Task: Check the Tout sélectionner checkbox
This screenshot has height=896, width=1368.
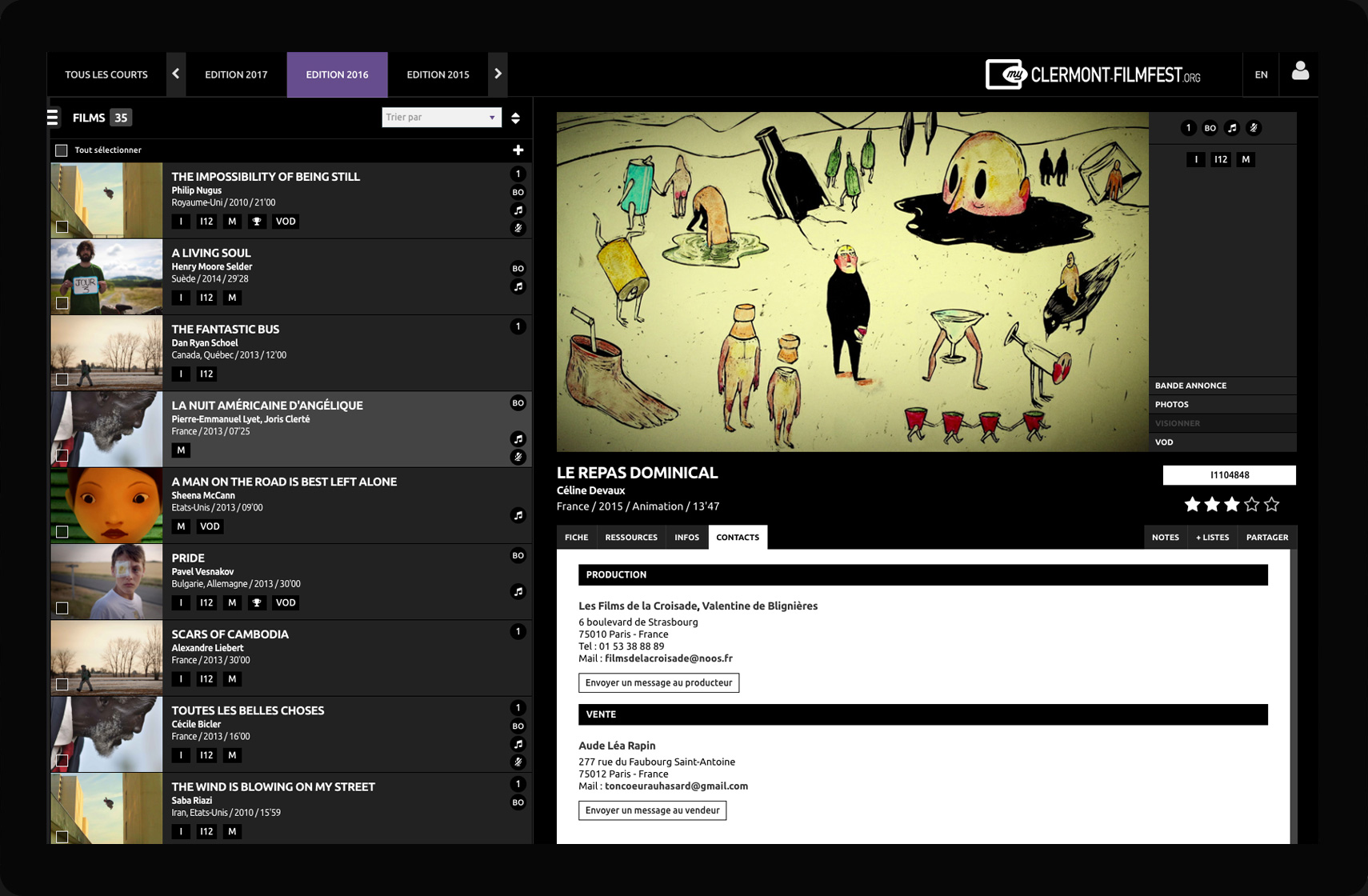Action: point(62,150)
